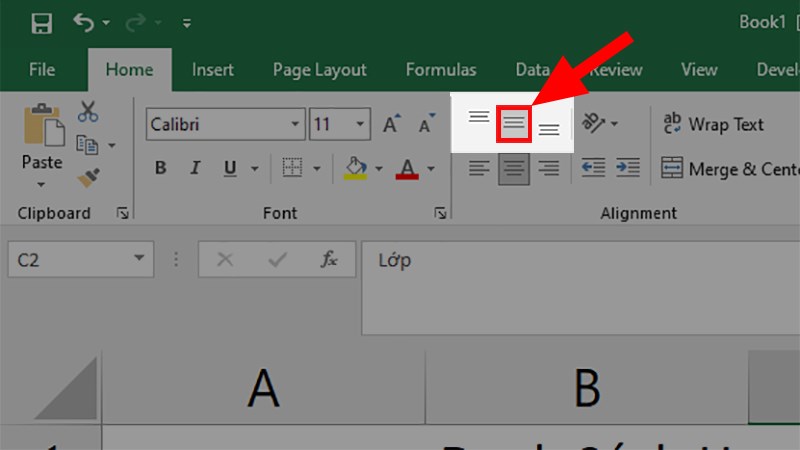Decrease indent icon
Screen dimensions: 800x450
pos(593,168)
